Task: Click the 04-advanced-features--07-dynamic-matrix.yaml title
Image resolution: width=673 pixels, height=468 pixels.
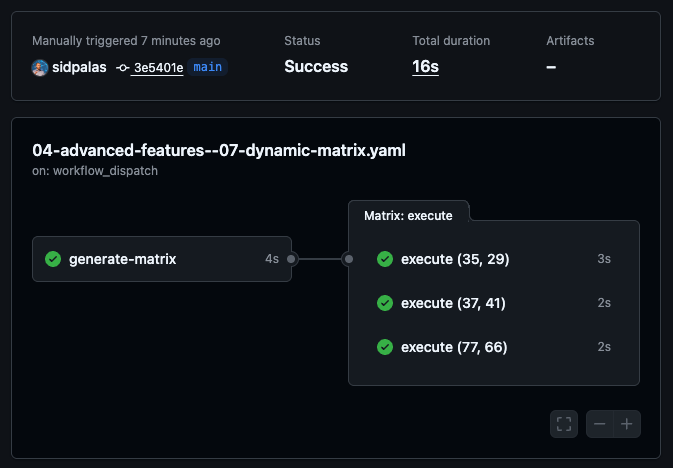Action: point(219,150)
